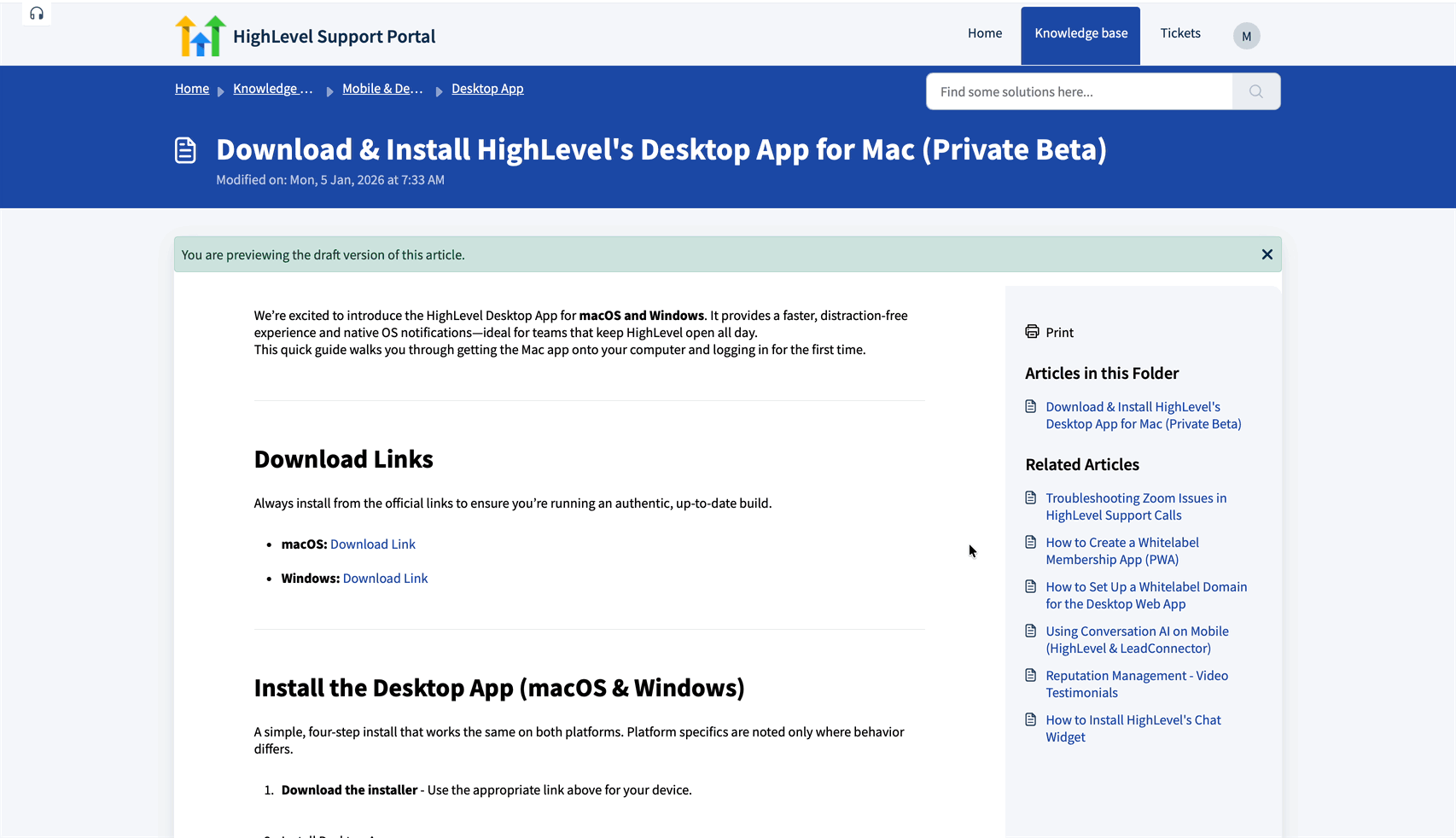Screen dimensions: 1456x838
Task: Click document icon beside Download & Install article
Action: [x=1031, y=406]
